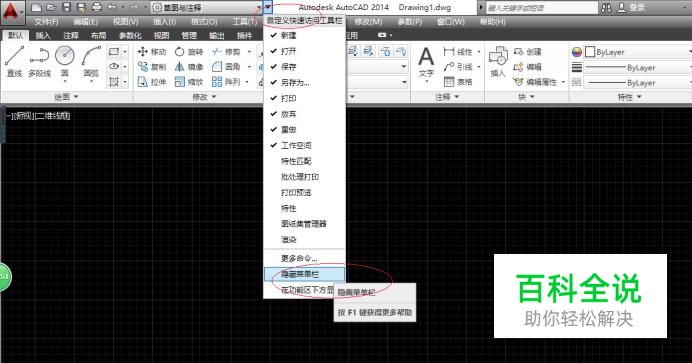Select the Array (阵列) tool
The width and height of the screenshot is (692, 363).
tap(226, 82)
